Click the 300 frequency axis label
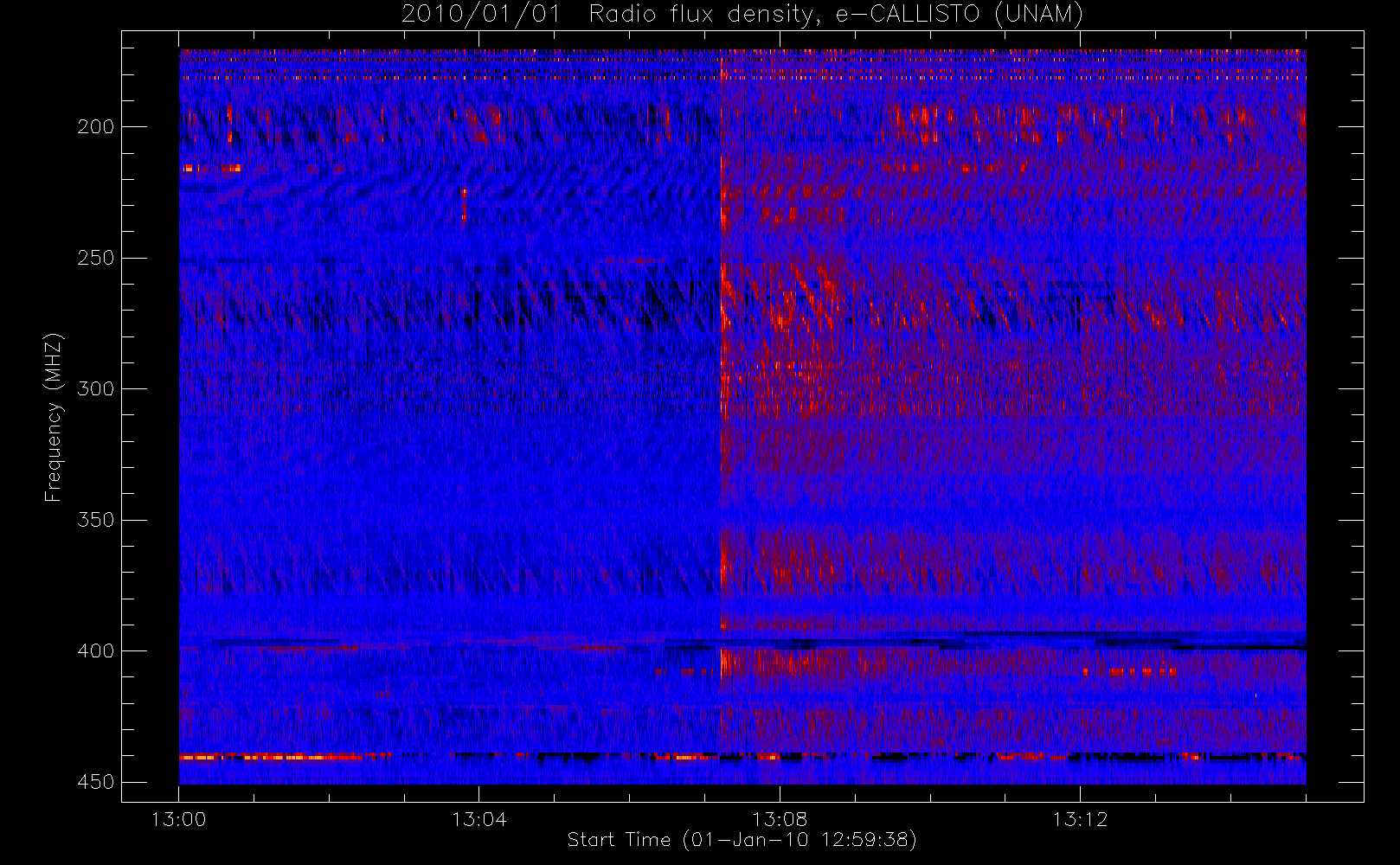 95,389
